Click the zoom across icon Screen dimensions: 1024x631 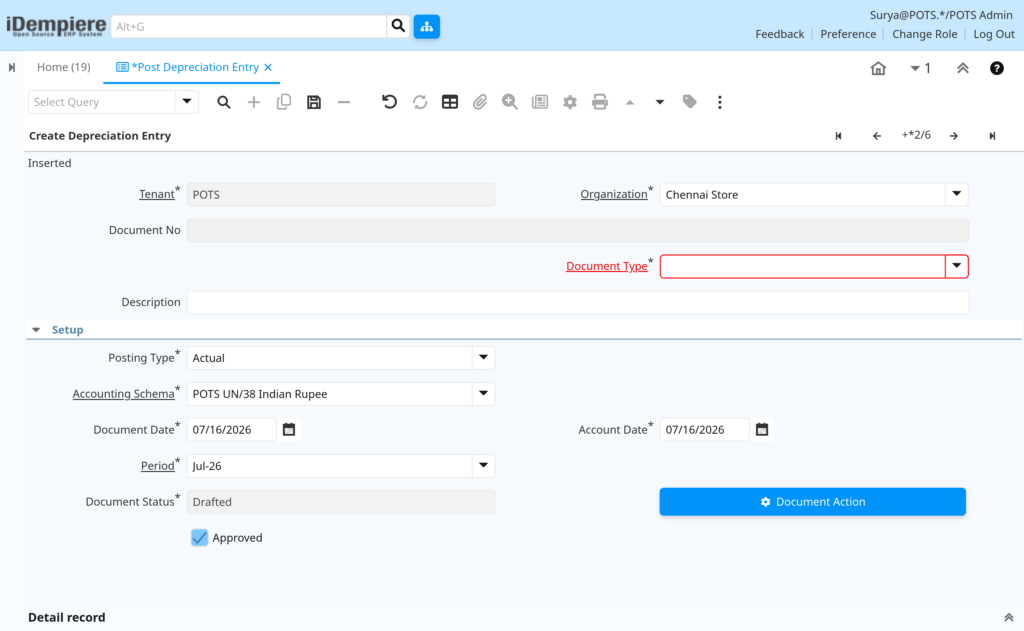(x=509, y=102)
